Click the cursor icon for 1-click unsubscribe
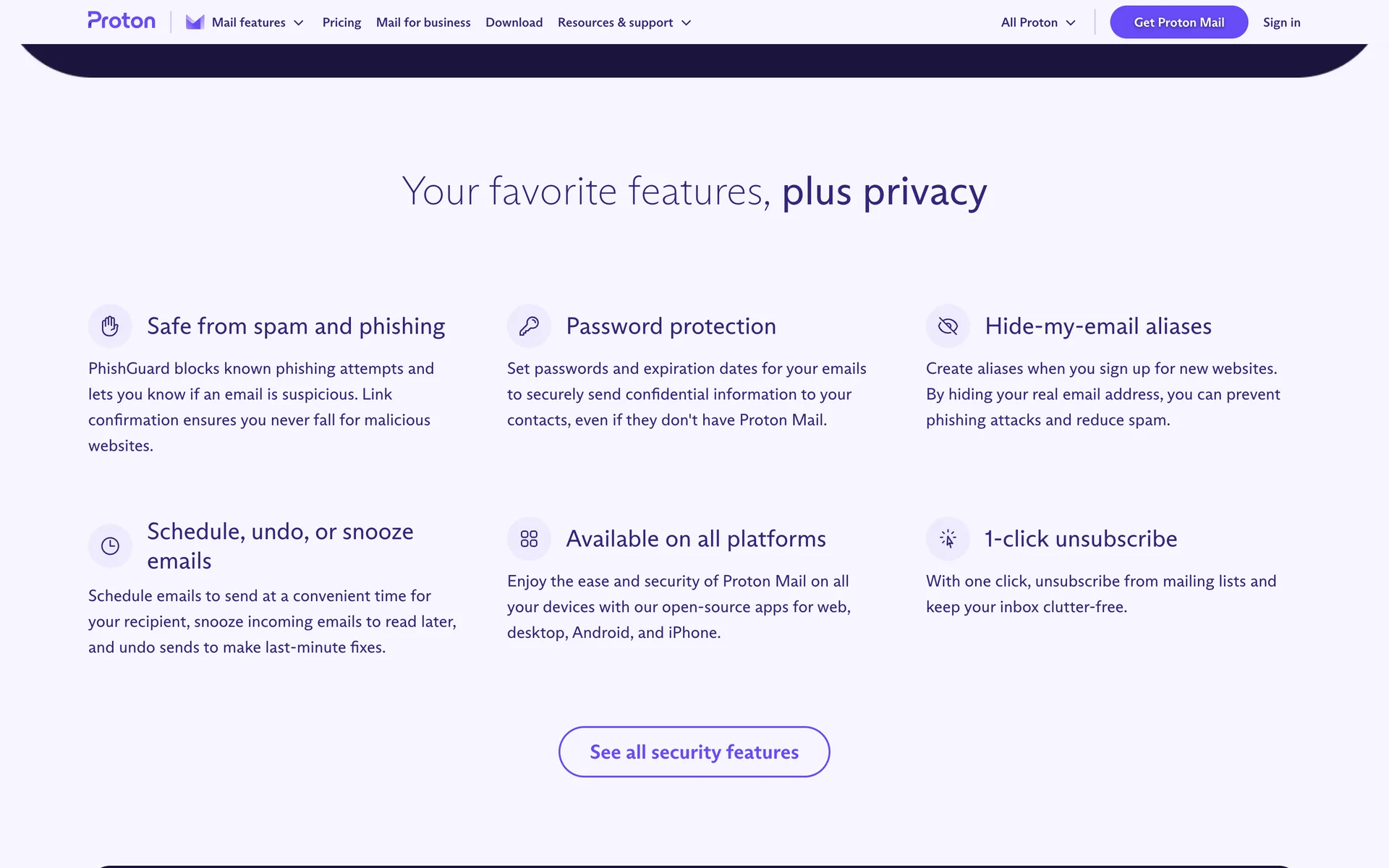Screen dimensions: 1389x868 (948, 539)
